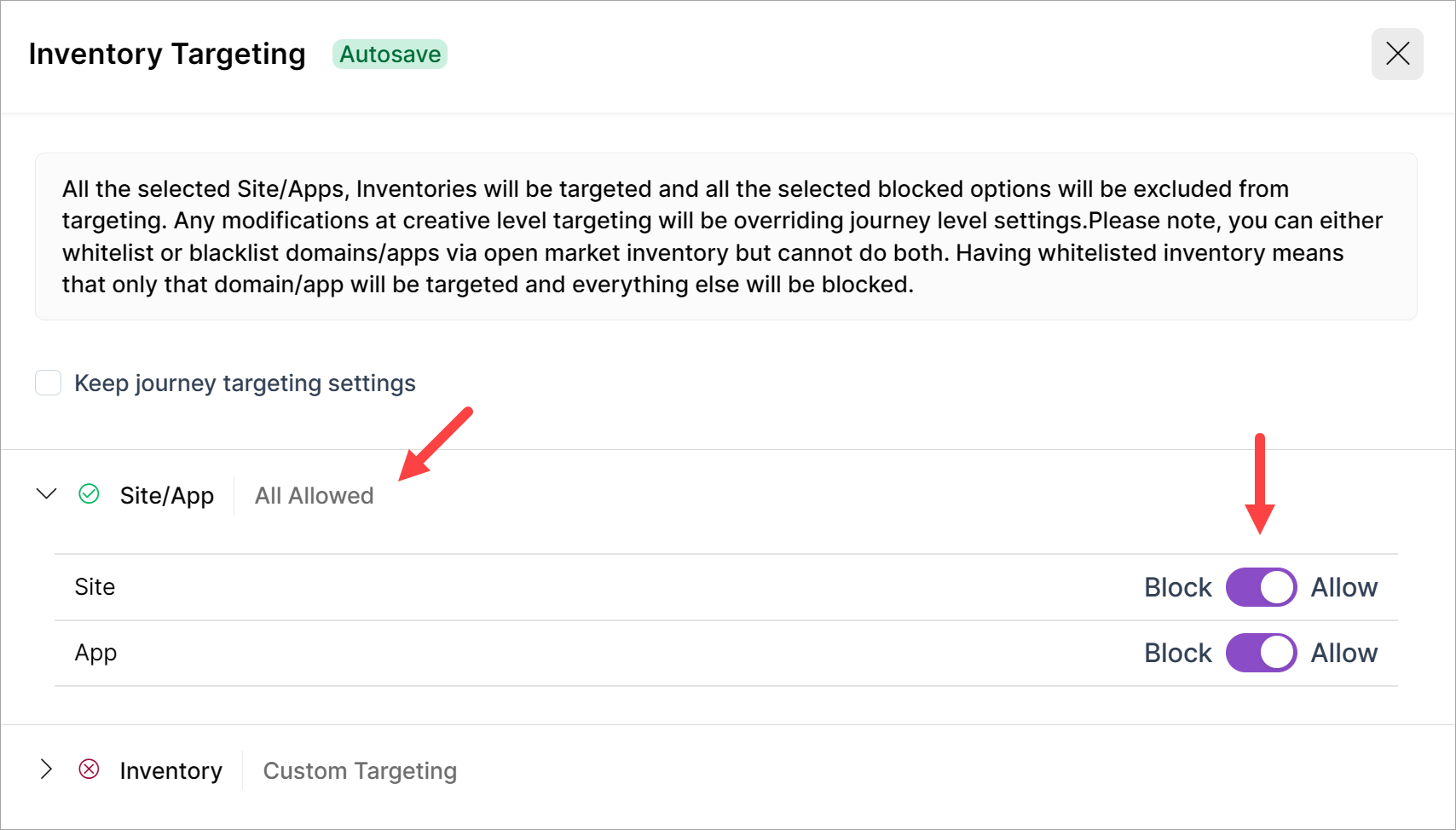1456x830 pixels.
Task: Click the All Allowed status text
Action: tap(314, 495)
